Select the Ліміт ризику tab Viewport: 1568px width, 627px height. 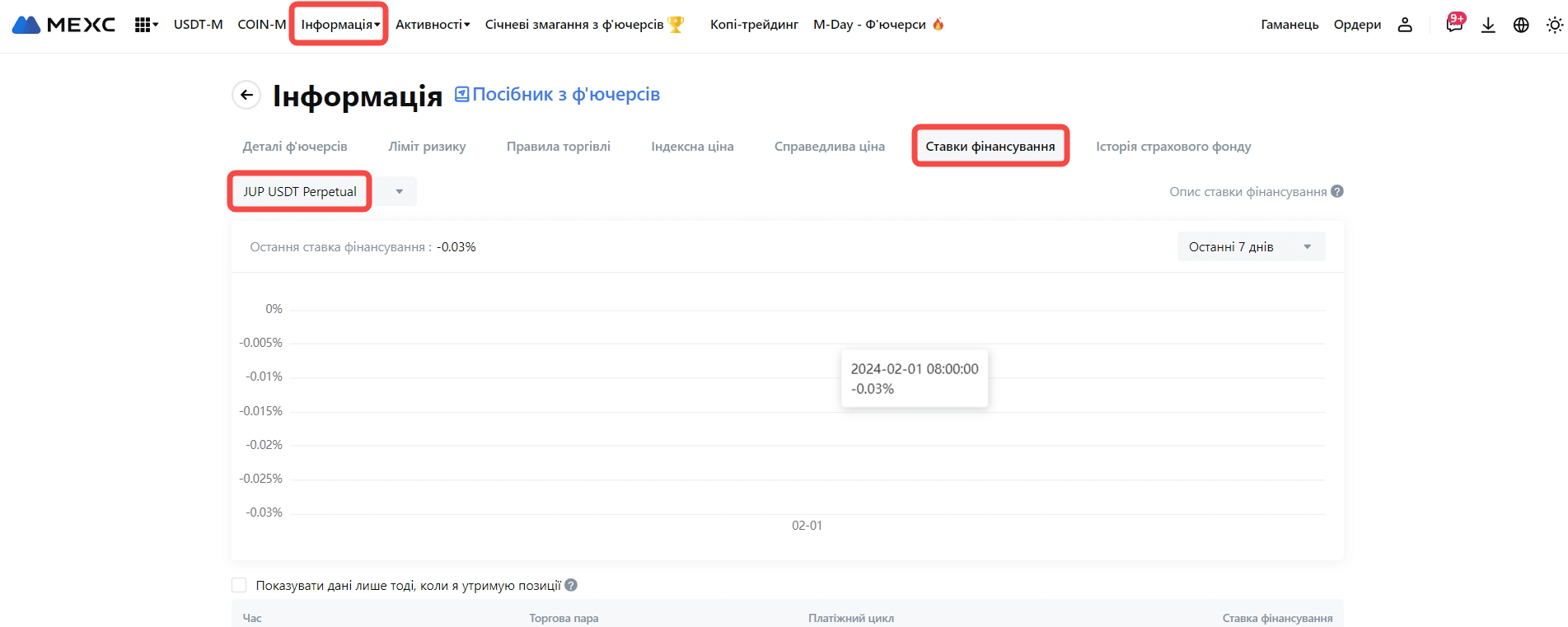pyautogui.click(x=427, y=147)
